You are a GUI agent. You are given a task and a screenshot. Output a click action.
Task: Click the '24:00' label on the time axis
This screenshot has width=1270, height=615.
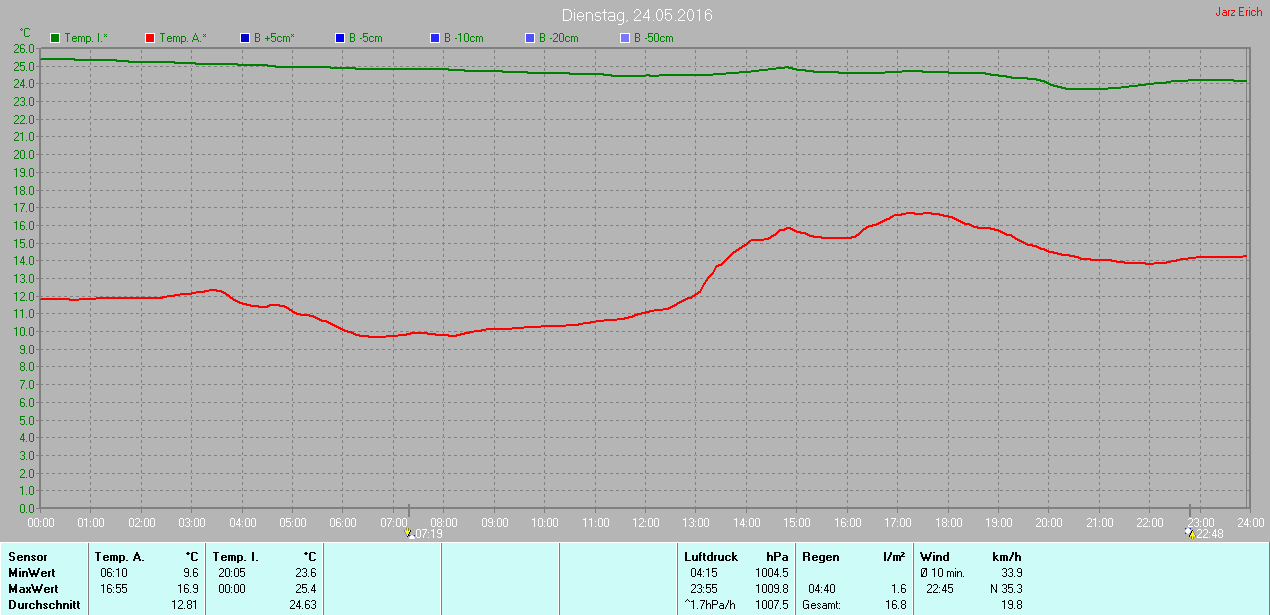point(1251,522)
